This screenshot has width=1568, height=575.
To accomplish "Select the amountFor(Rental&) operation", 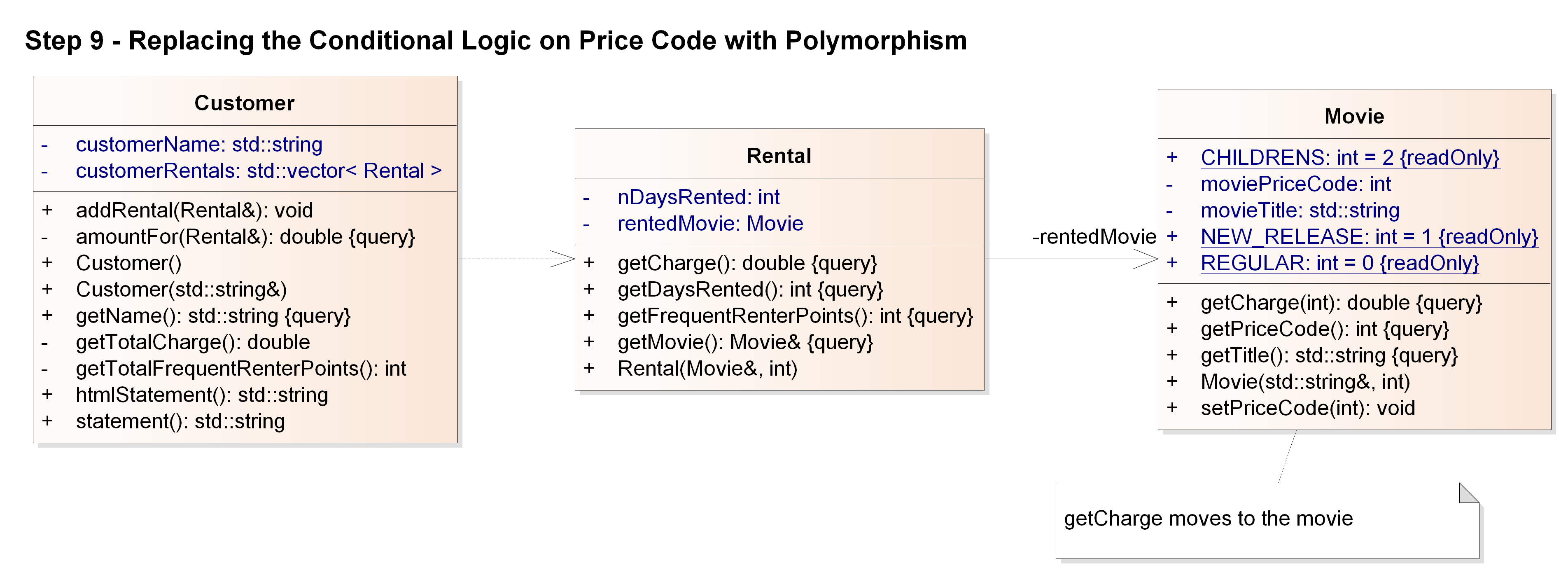I will 245,236.
